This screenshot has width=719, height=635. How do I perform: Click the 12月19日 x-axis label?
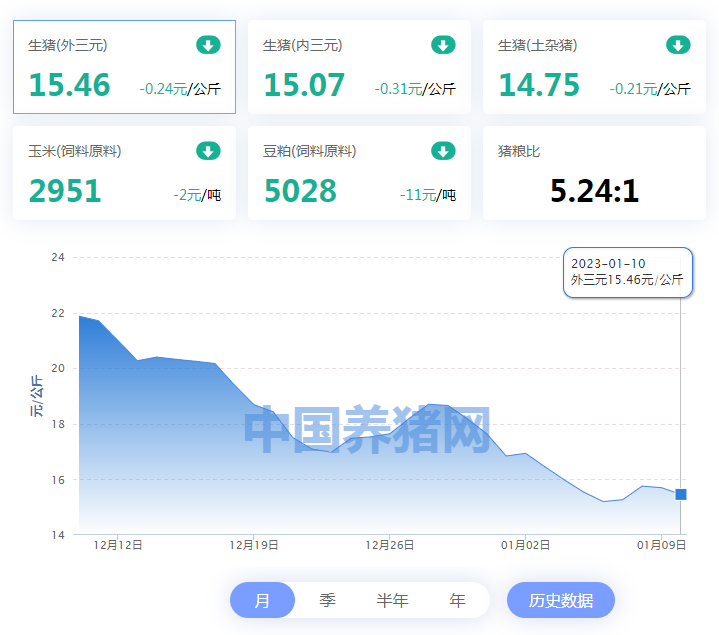click(x=254, y=545)
